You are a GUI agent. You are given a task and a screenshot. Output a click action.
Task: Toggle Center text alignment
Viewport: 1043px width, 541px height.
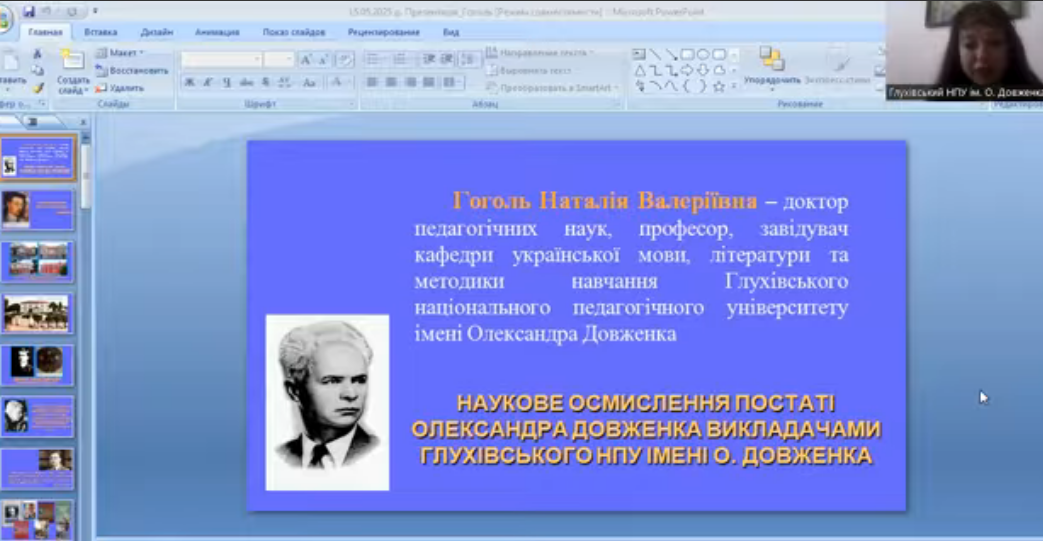391,82
